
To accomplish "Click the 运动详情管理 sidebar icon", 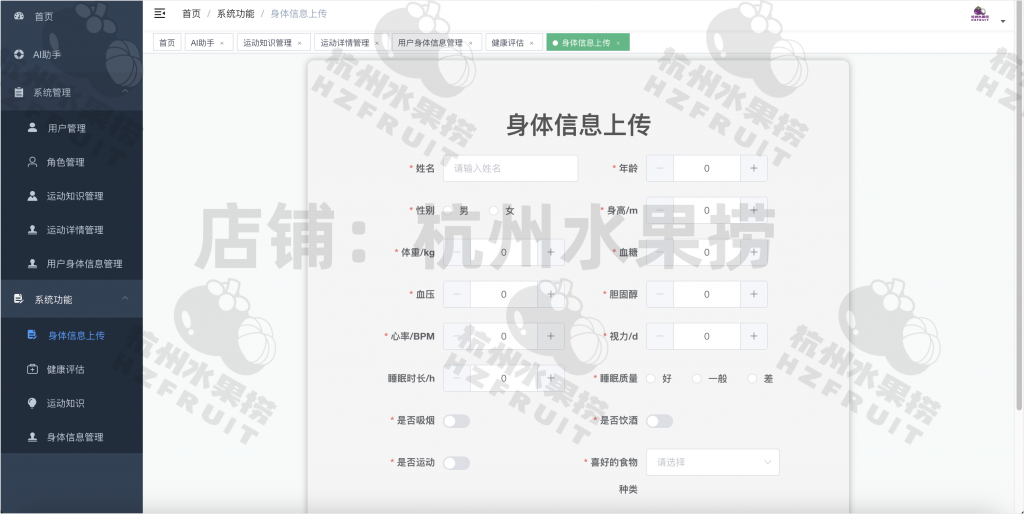I will [32, 230].
